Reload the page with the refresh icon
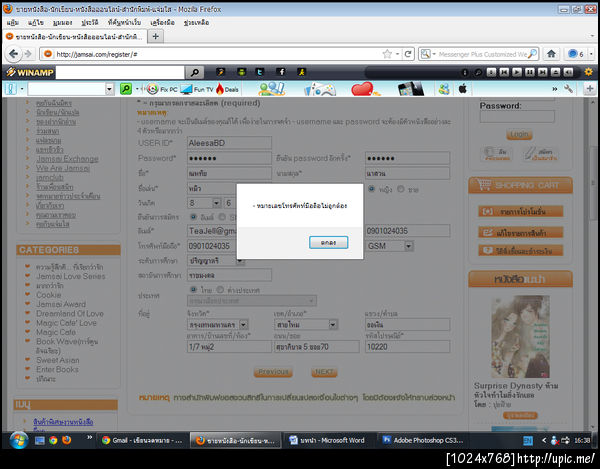600x469 pixels. pos(408,54)
